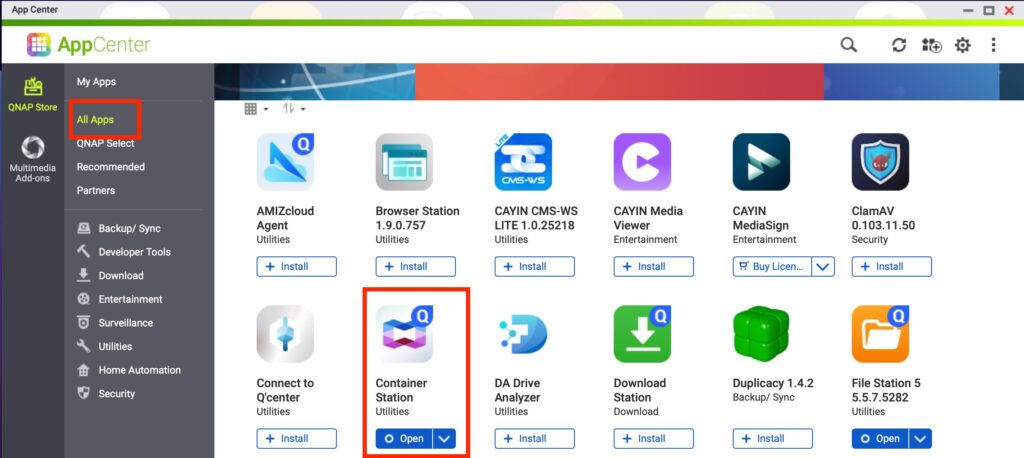Expand File Station 5 Open dropdown arrow
This screenshot has height=458, width=1024.
click(920, 438)
